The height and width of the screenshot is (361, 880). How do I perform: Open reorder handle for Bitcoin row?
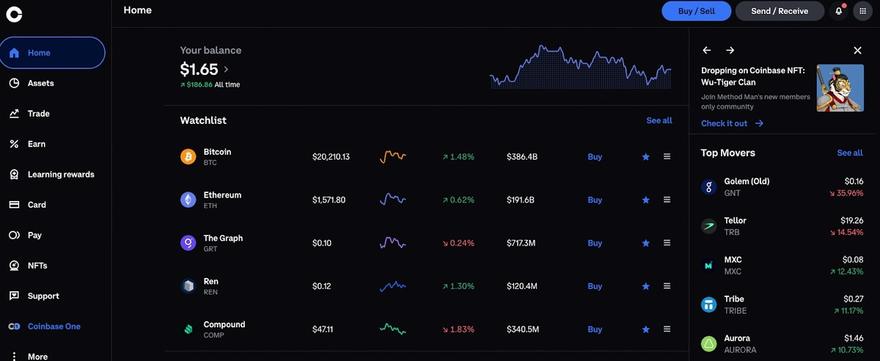point(667,157)
